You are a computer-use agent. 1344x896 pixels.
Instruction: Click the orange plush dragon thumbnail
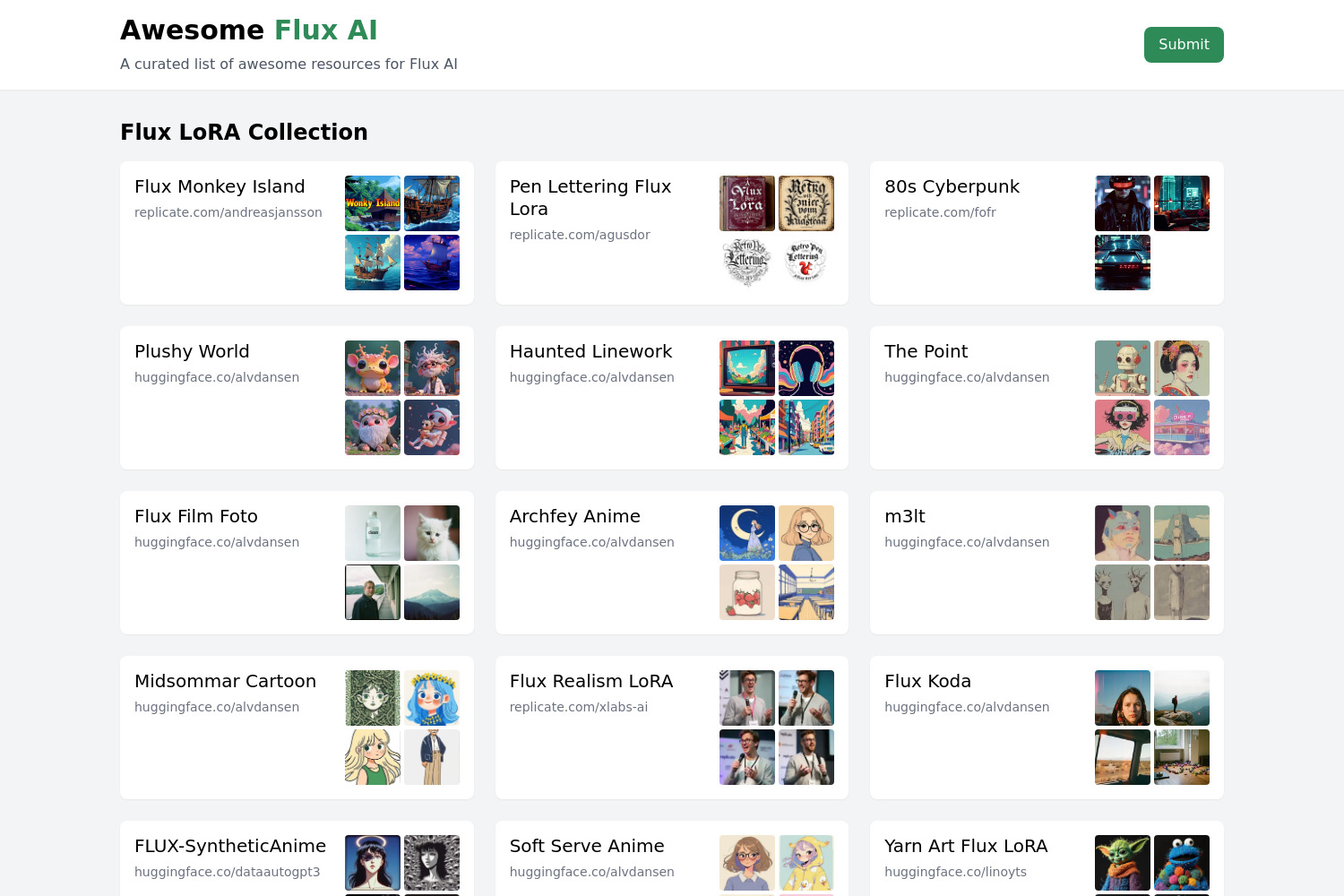click(373, 368)
